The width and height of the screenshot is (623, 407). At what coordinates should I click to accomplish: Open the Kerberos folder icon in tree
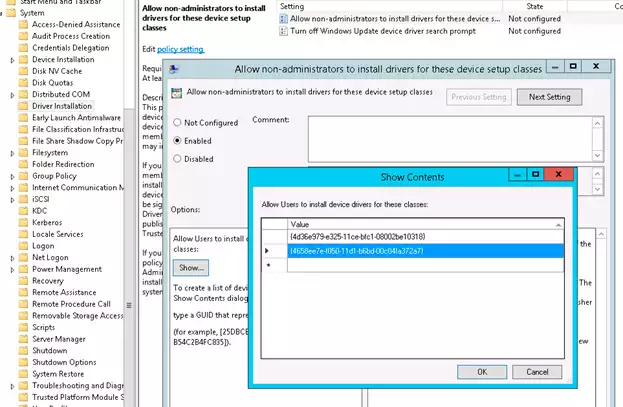coord(24,221)
